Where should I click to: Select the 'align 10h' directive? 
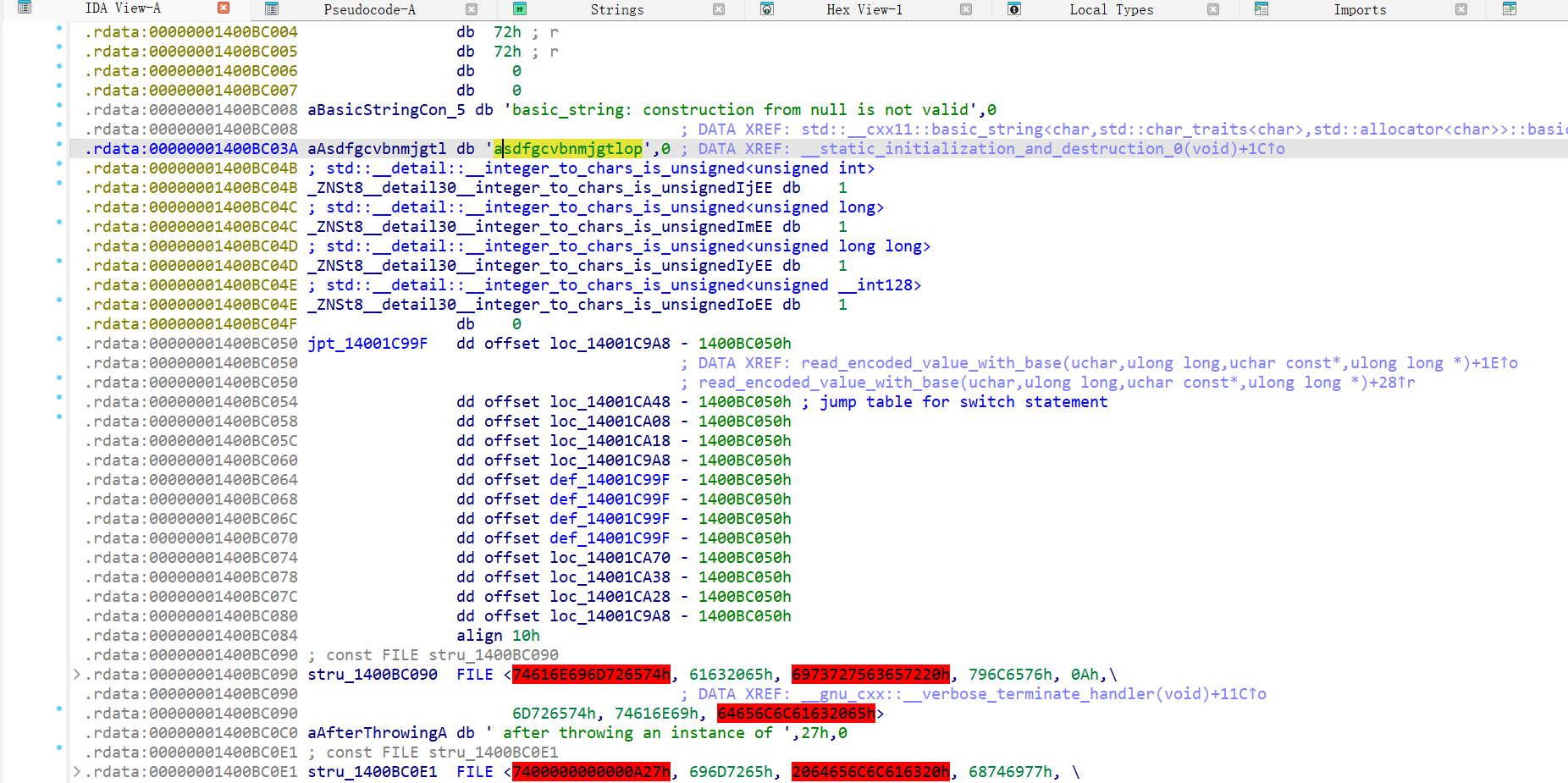click(x=498, y=636)
